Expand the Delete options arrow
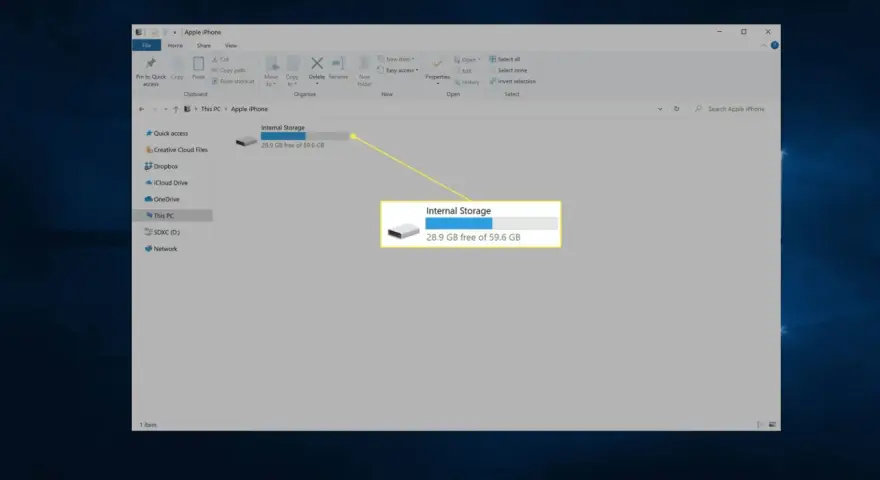This screenshot has width=880, height=480. (317, 84)
